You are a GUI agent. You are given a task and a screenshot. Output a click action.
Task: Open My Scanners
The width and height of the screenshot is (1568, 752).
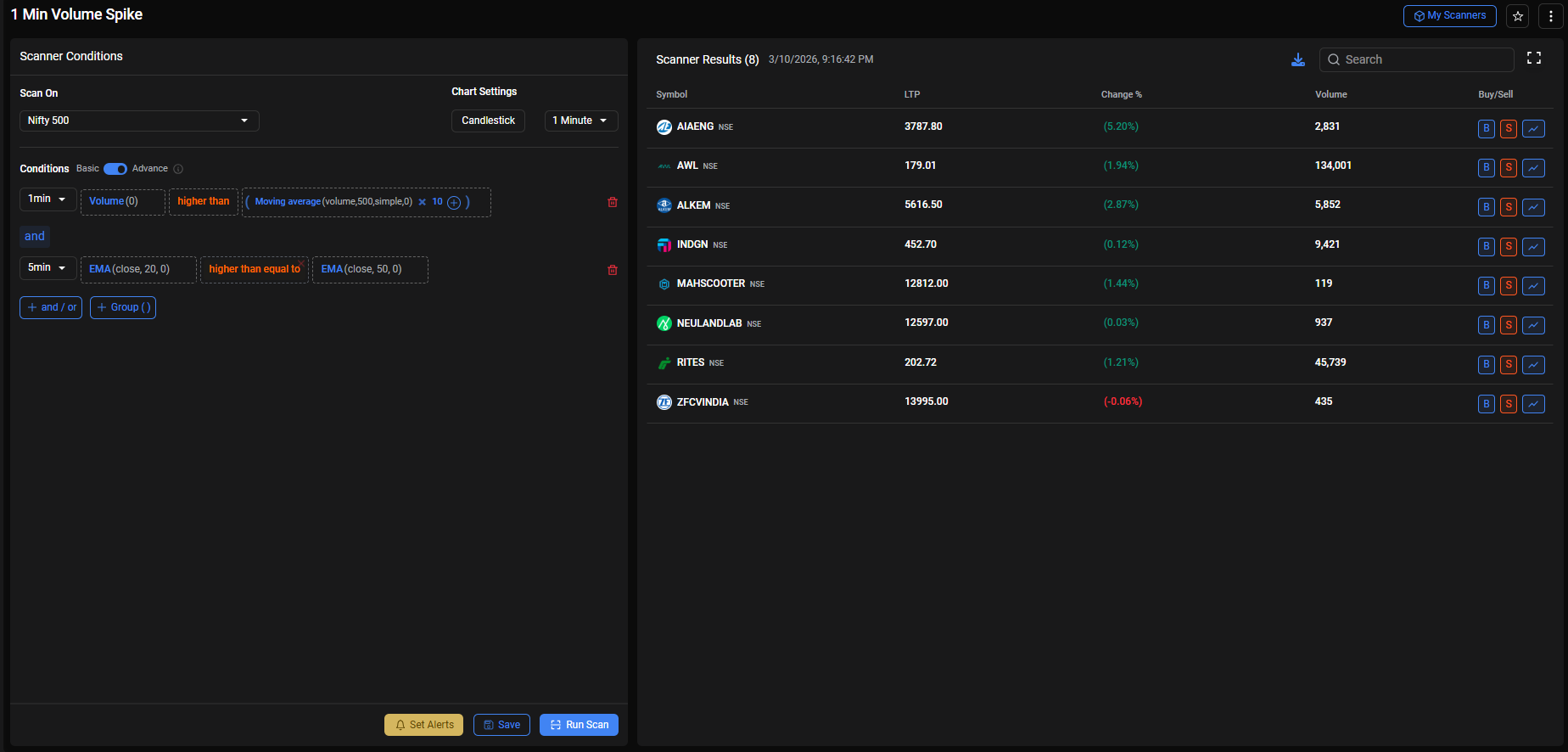[x=1449, y=16]
